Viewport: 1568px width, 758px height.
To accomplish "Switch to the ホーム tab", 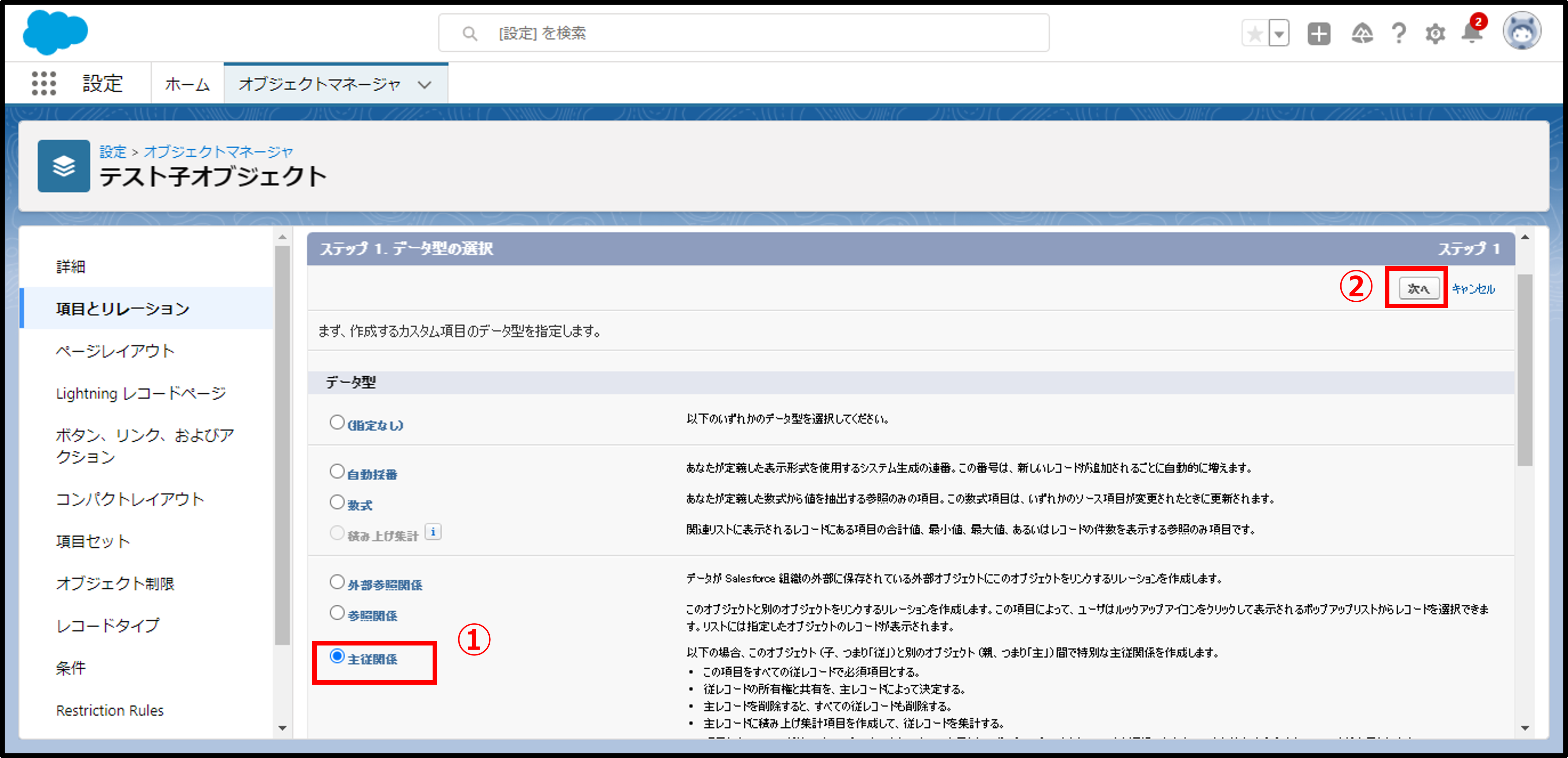I will pos(187,84).
